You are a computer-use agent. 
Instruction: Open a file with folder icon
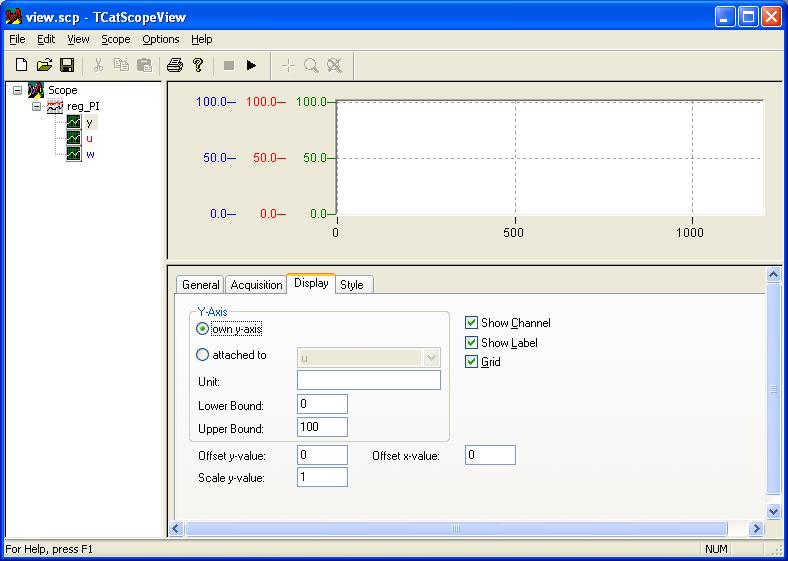[x=44, y=65]
